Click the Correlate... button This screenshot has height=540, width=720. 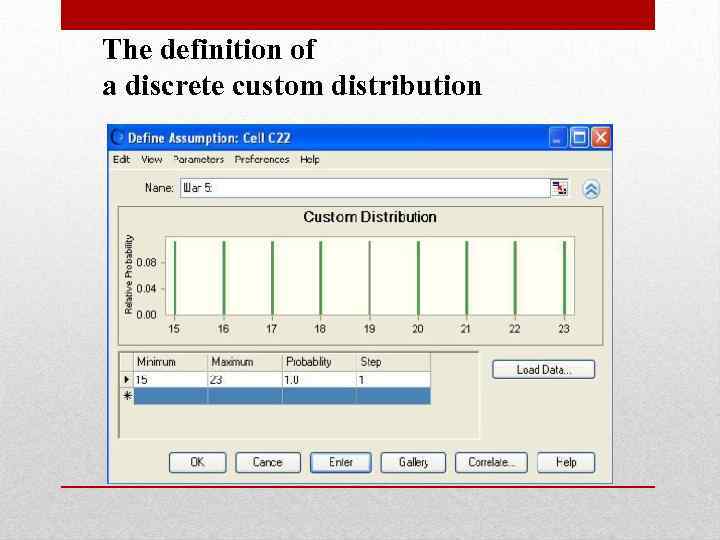(491, 462)
